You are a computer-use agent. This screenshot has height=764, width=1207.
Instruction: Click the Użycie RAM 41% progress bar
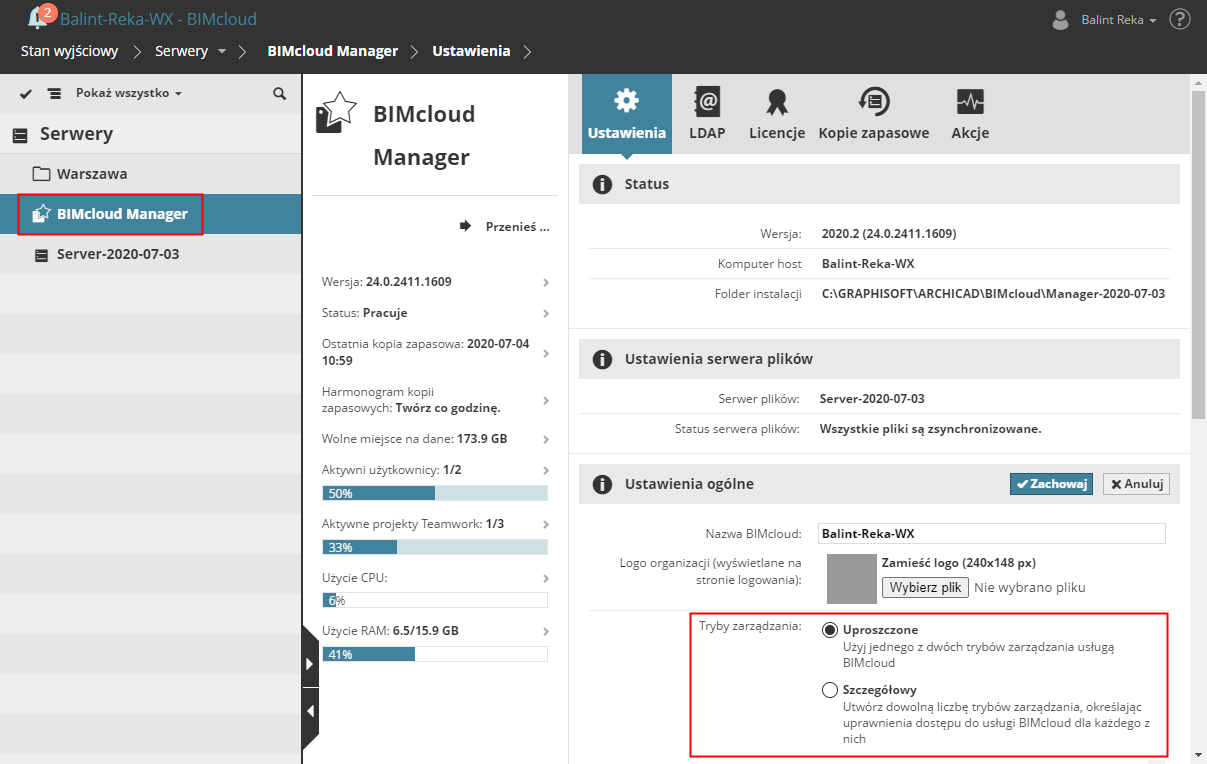tap(435, 654)
